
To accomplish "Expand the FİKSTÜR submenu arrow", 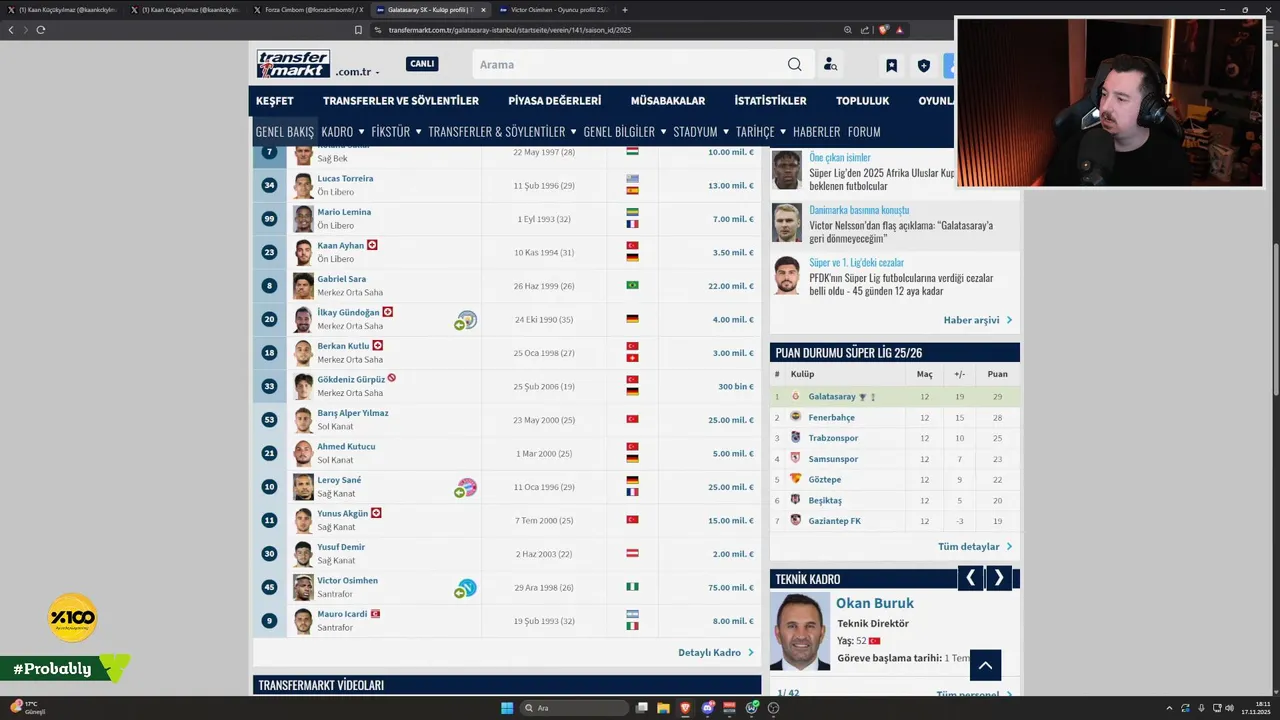I will [x=418, y=131].
